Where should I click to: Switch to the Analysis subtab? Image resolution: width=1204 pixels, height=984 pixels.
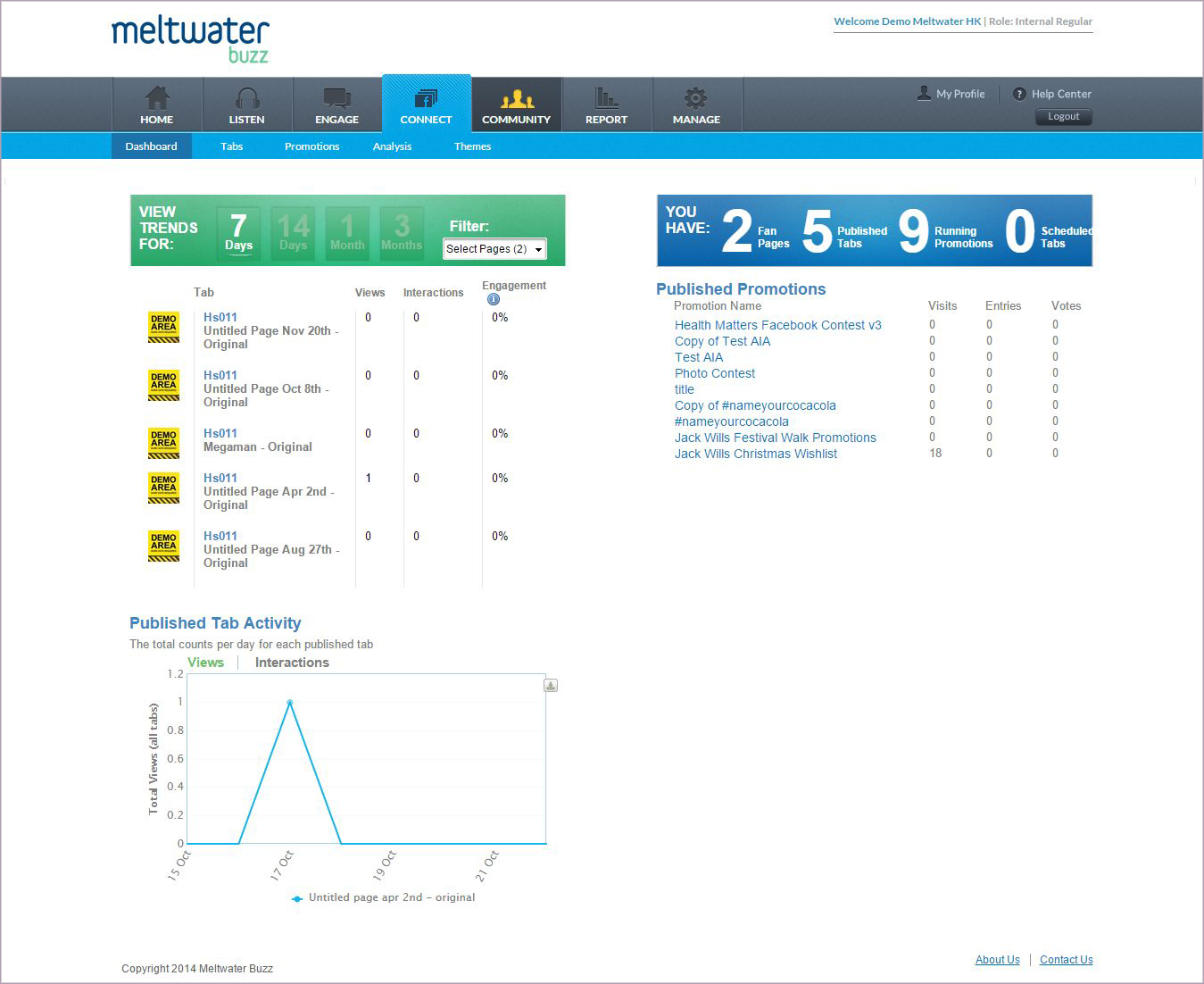(392, 146)
